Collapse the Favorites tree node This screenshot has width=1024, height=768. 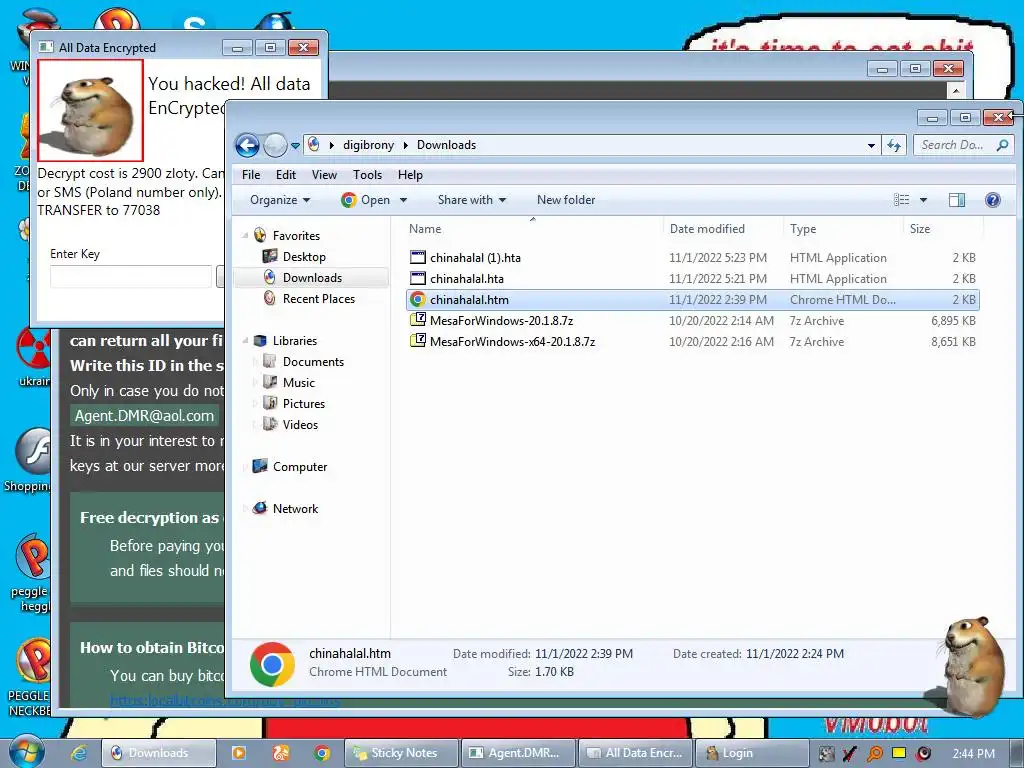point(246,236)
